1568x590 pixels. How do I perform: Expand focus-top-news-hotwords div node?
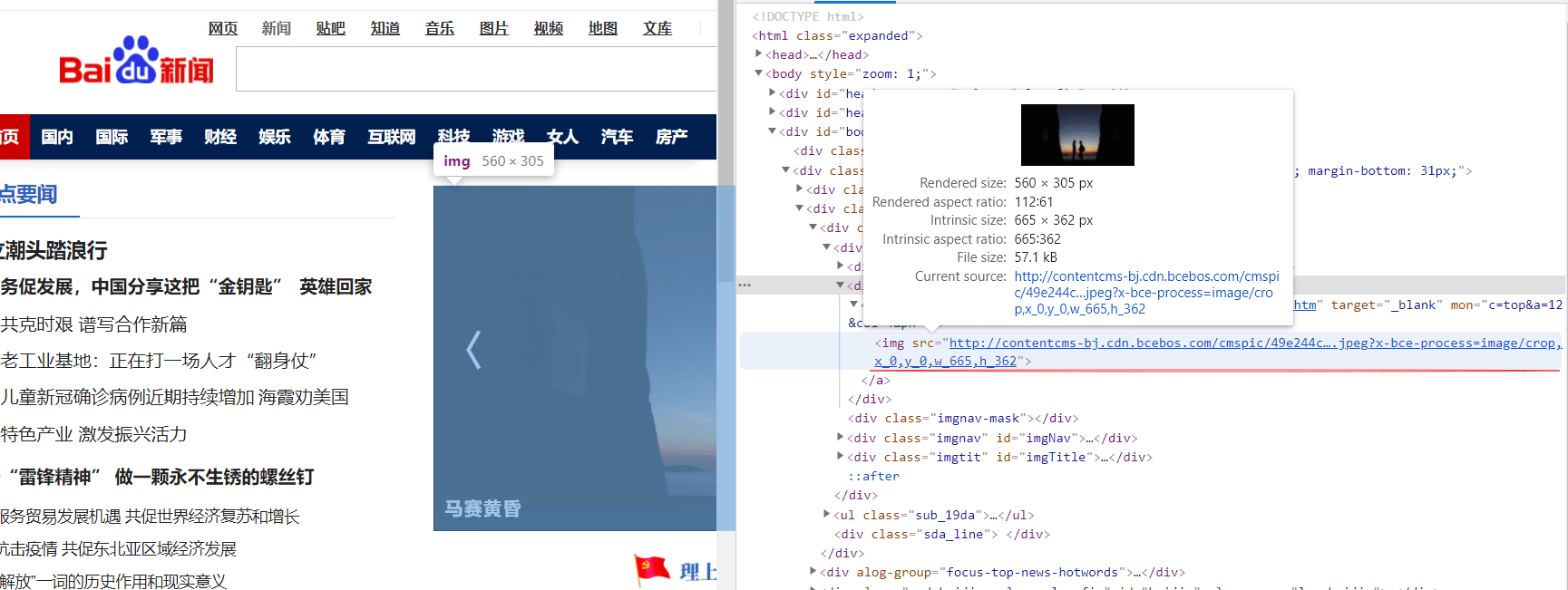(x=813, y=572)
